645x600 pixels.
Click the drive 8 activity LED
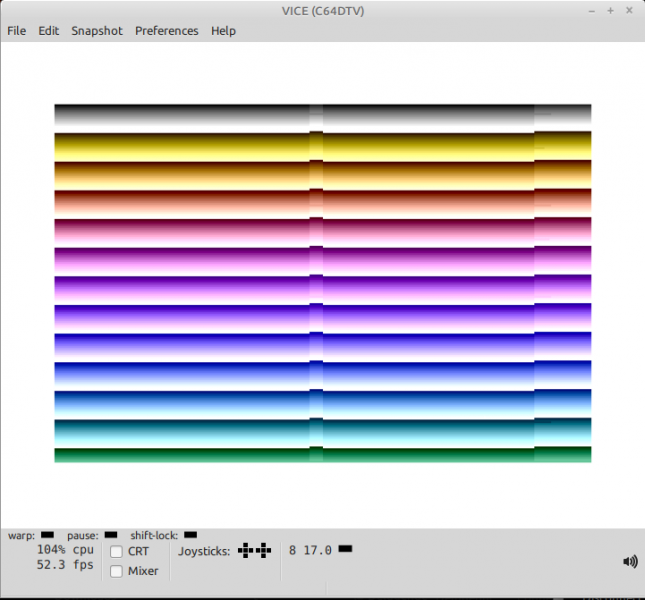tap(346, 549)
